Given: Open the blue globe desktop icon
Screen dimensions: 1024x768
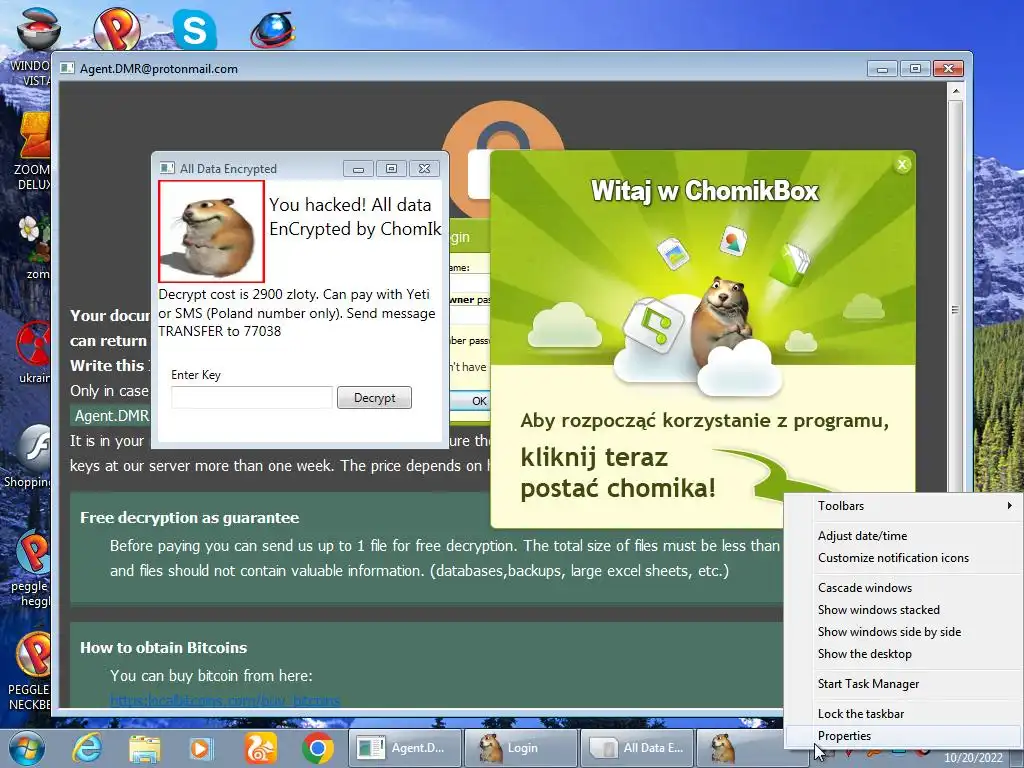Looking at the screenshot, I should tap(273, 29).
